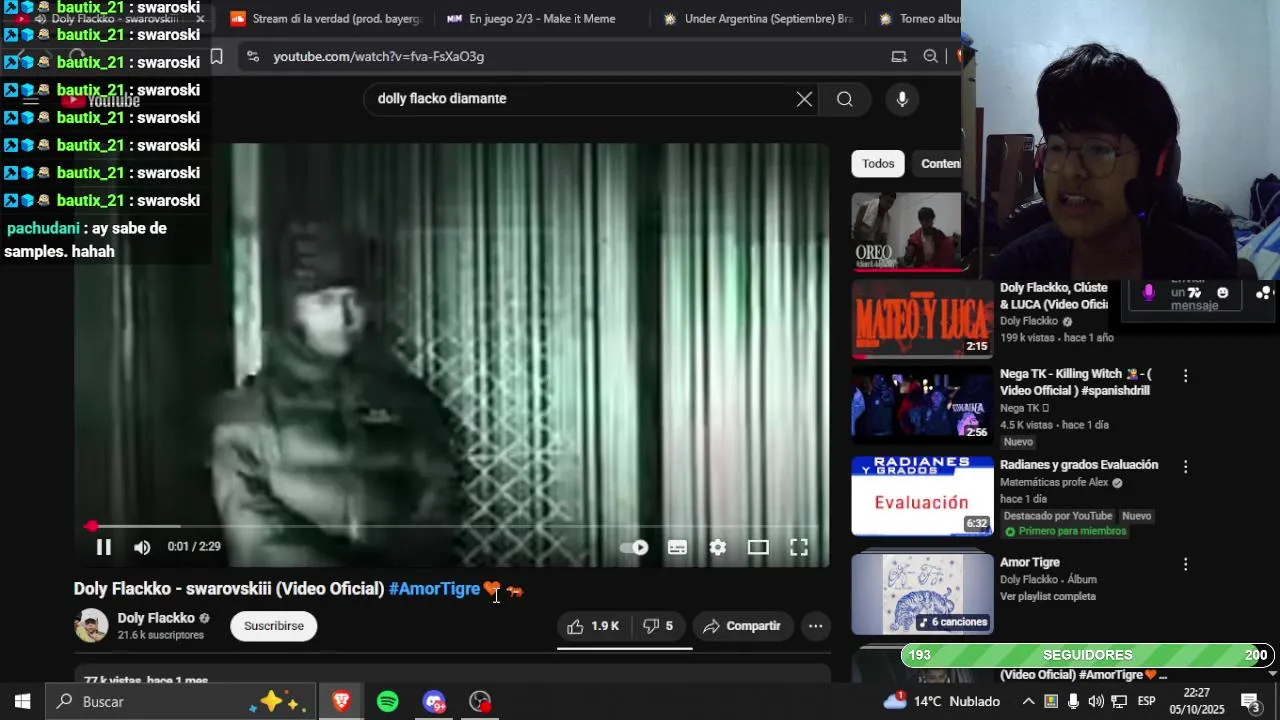
Task: Click the cast/install icon in the address bar
Action: click(x=899, y=57)
